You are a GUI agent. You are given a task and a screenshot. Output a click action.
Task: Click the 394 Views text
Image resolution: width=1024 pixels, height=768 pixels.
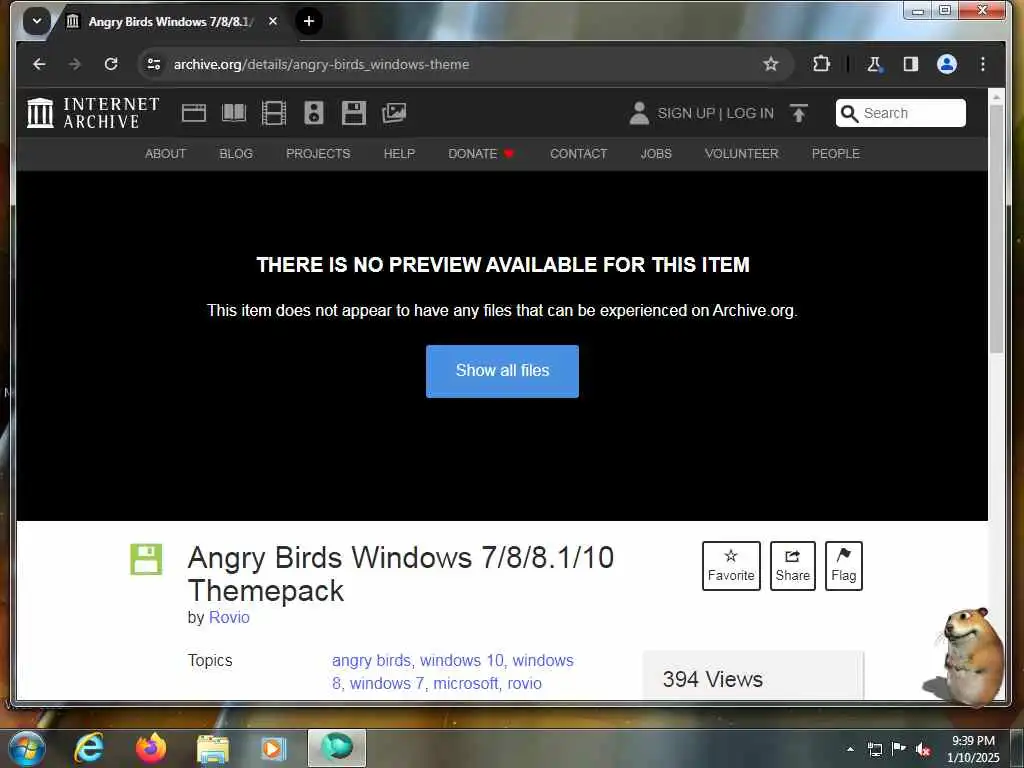point(712,679)
